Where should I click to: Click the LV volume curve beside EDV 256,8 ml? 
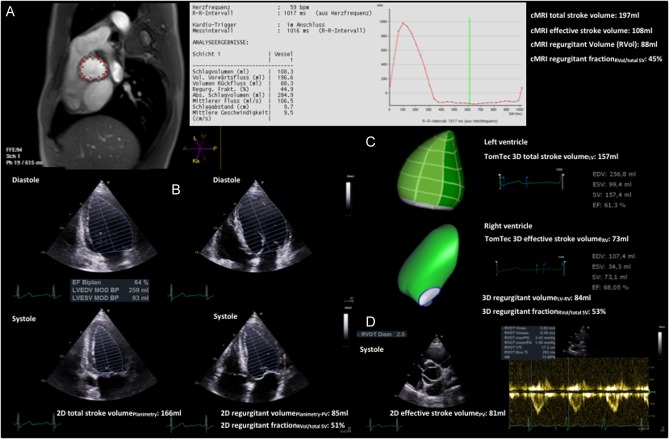pyautogui.click(x=532, y=181)
